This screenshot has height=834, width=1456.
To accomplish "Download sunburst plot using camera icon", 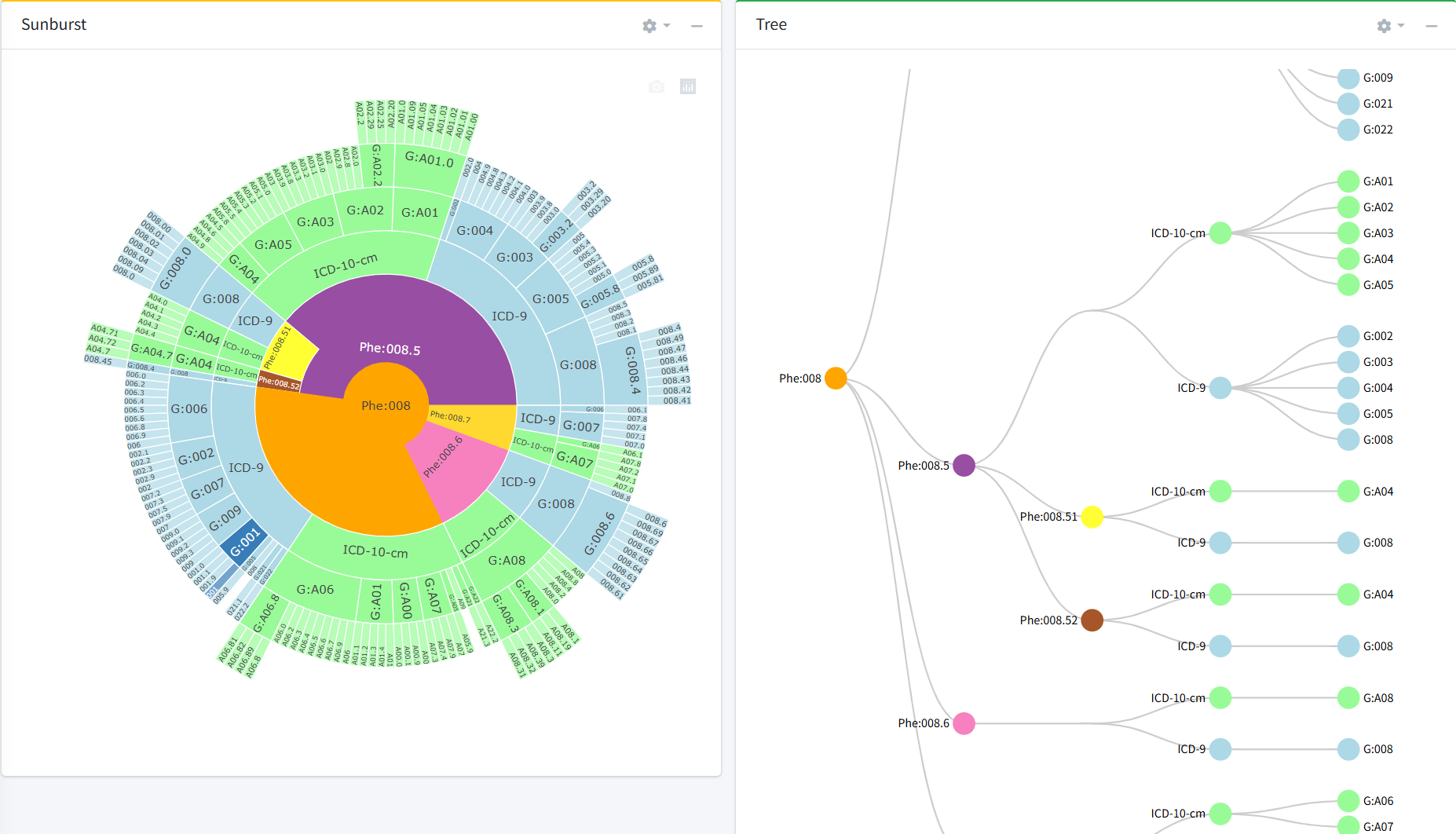I will pos(657,86).
